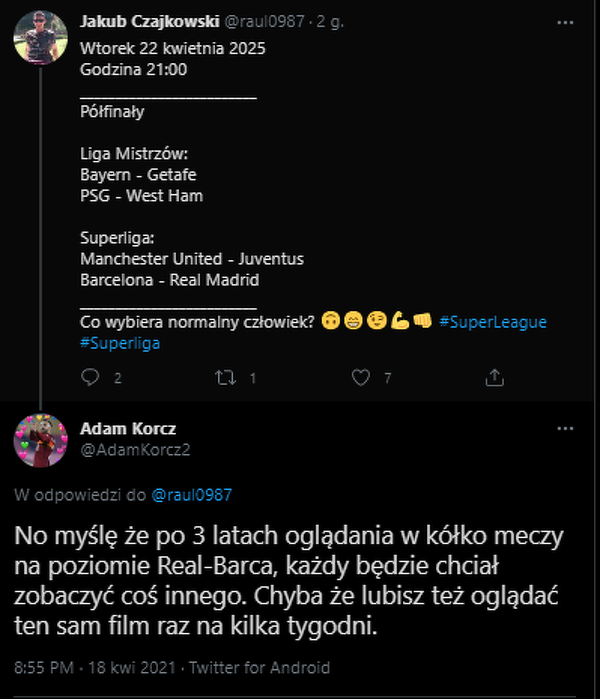Viewport: 600px width, 699px height.
Task: Click the retweet count number 1
Action: click(253, 379)
